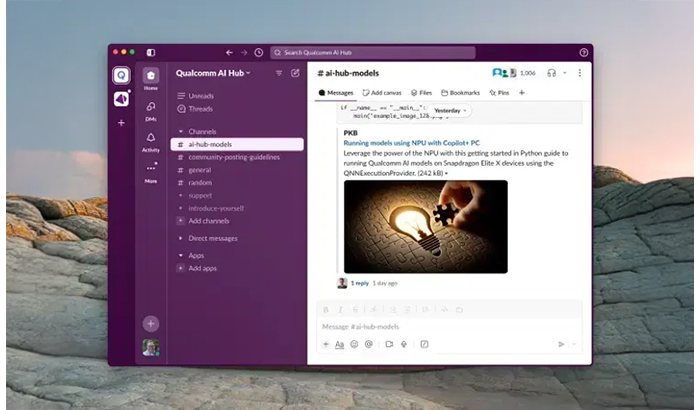Open your profile avatar at bottom left

[x=151, y=347]
